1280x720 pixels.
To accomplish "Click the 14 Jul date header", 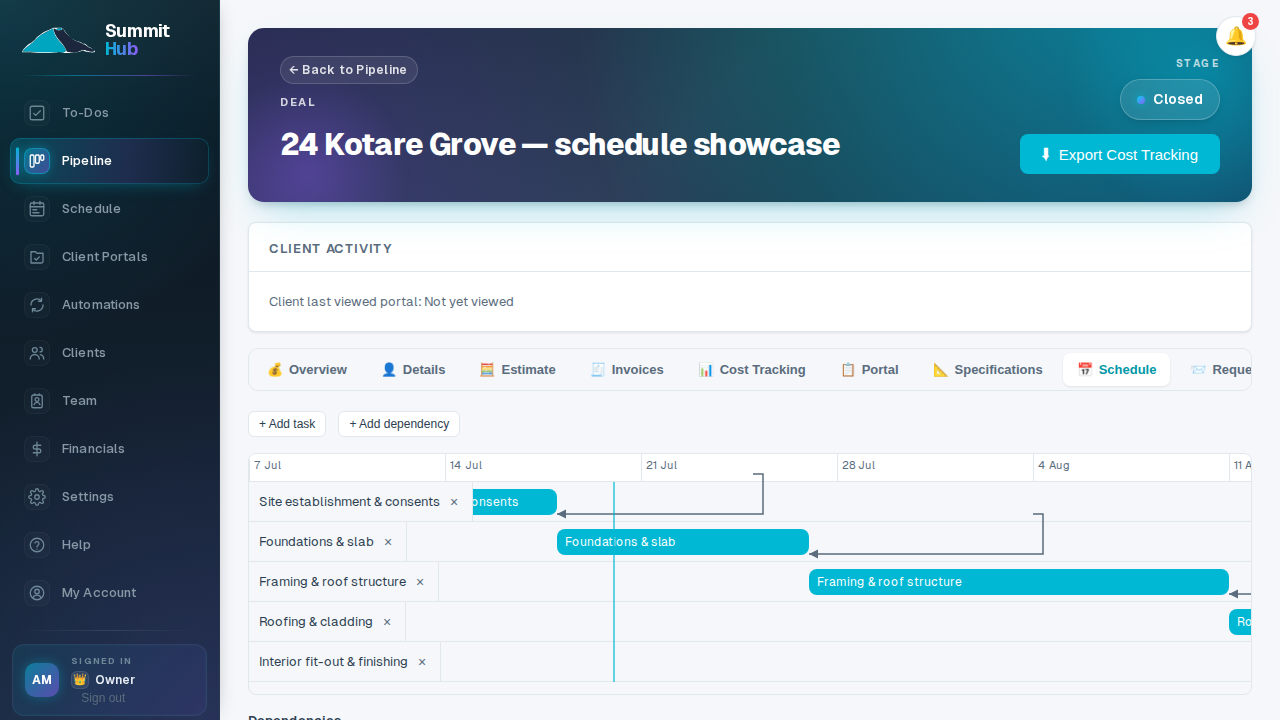I will [x=466, y=466].
